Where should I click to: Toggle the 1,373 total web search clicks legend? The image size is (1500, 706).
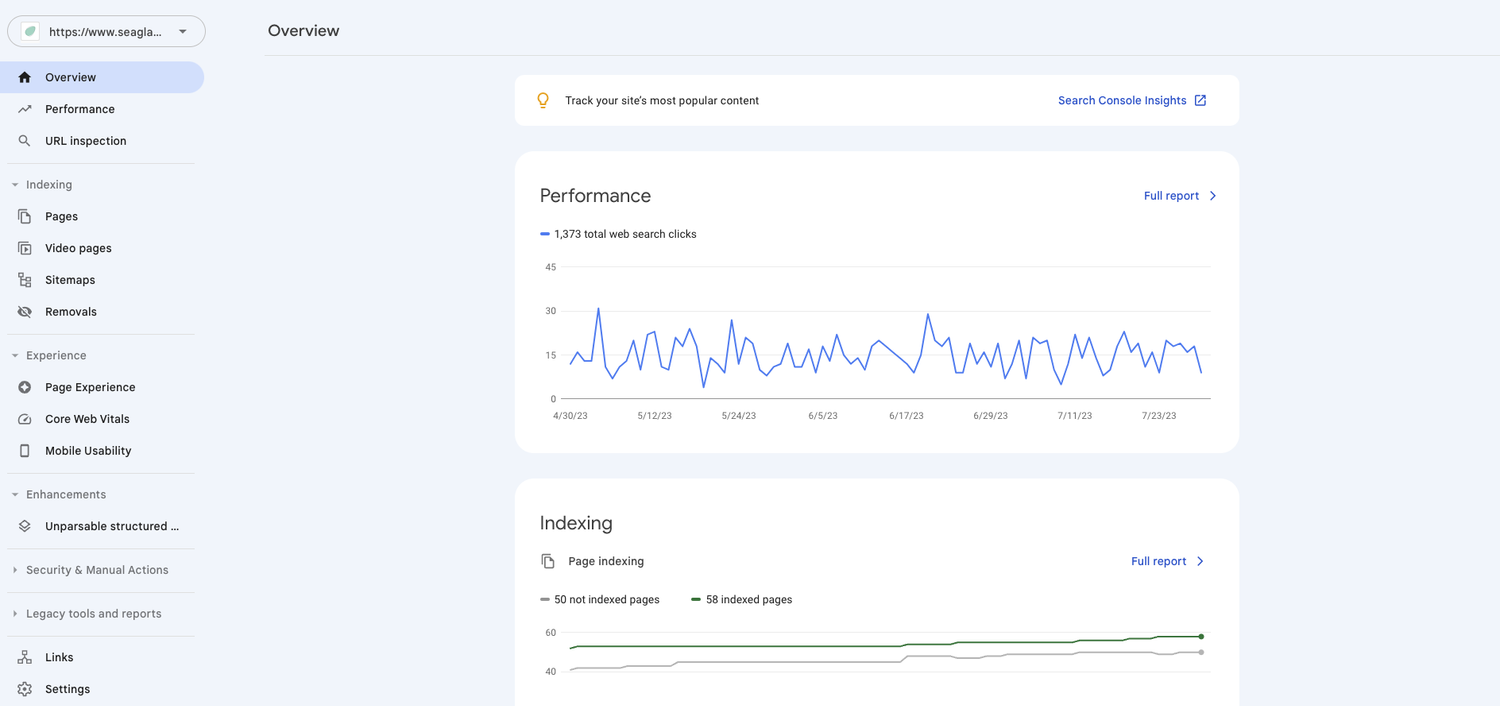point(618,233)
